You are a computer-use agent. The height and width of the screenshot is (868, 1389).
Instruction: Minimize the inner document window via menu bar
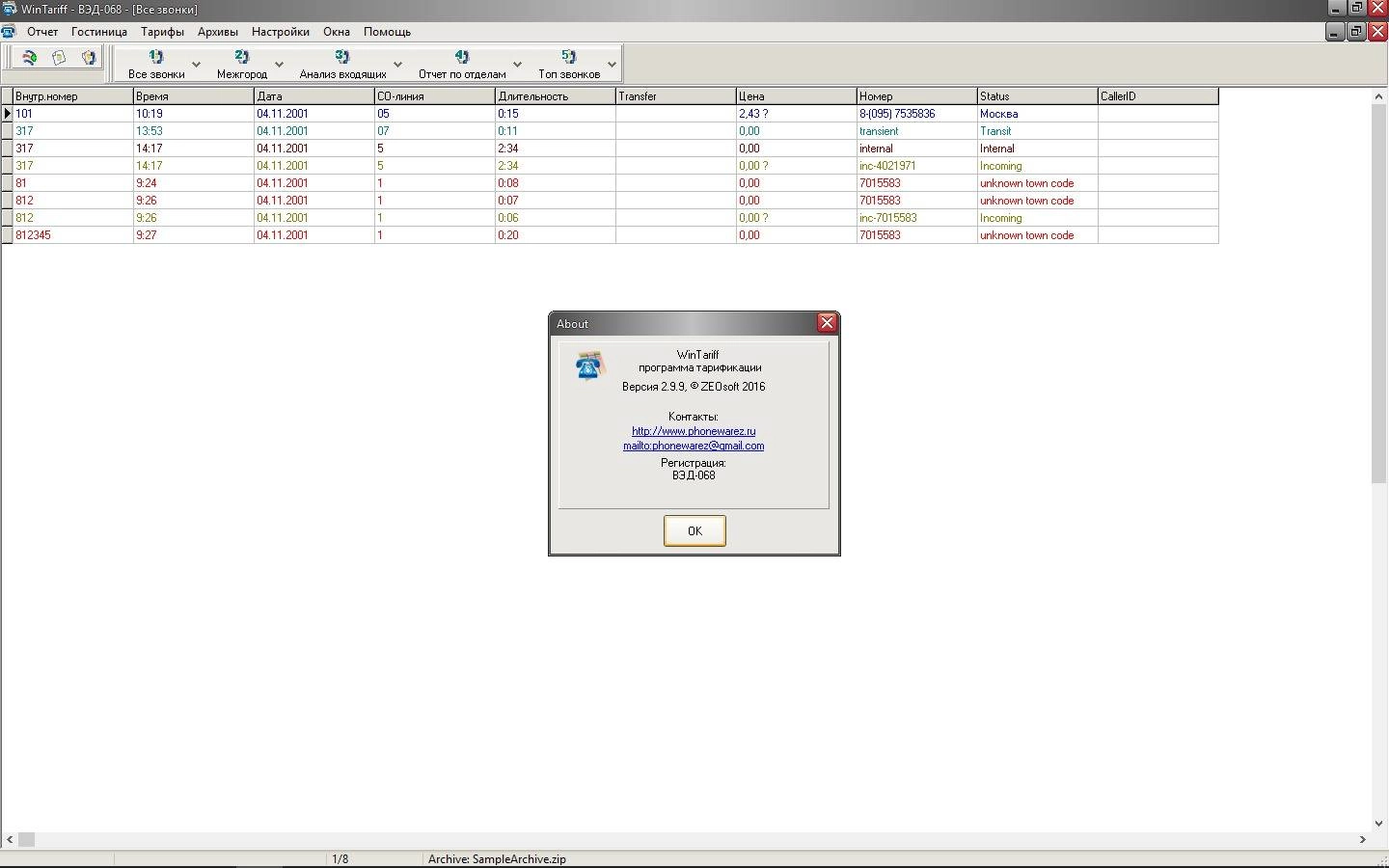1335,32
